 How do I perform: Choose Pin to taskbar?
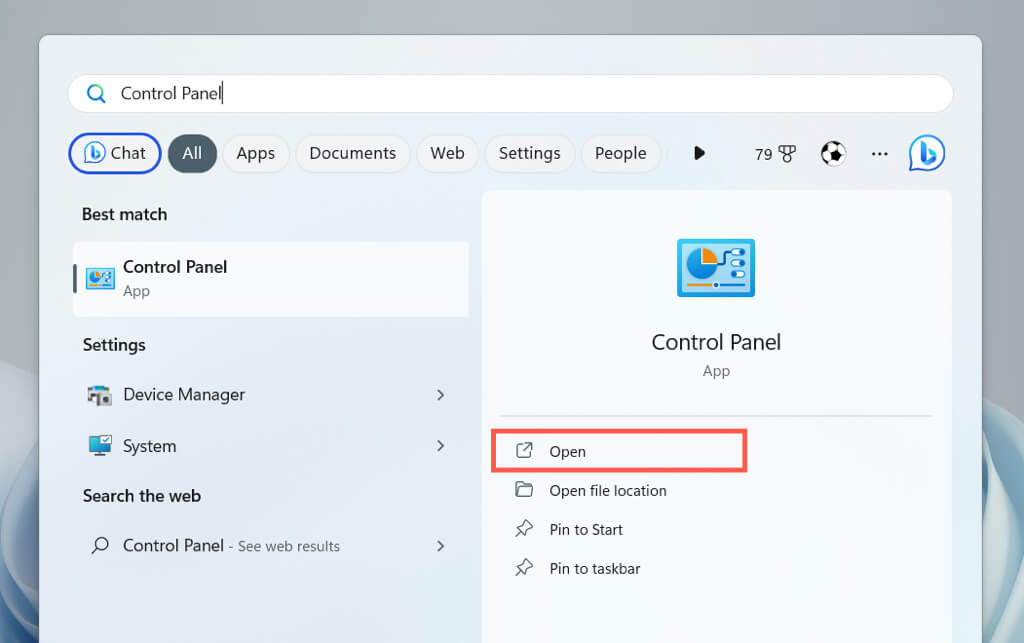(594, 569)
